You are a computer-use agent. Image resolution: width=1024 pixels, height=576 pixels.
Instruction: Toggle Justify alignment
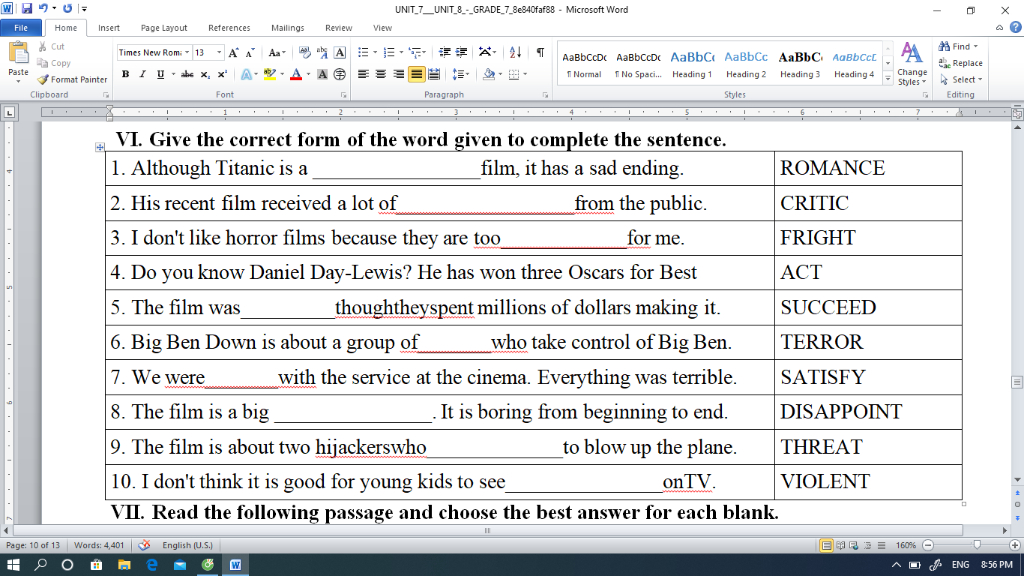416,74
